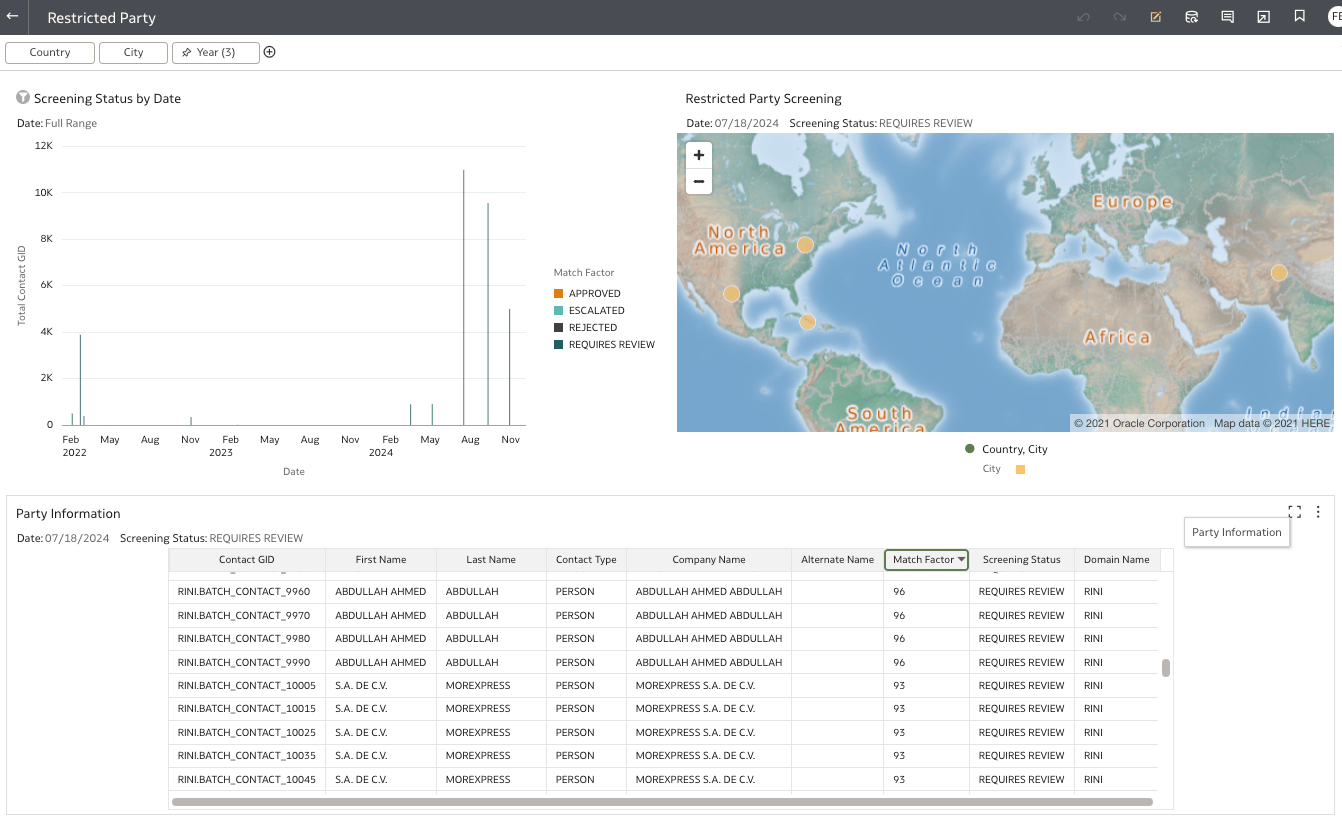Viewport: 1342px width, 822px height.
Task: Select cell RINI.BATCH_CONTACT_10045
Action: pyautogui.click(x=246, y=780)
